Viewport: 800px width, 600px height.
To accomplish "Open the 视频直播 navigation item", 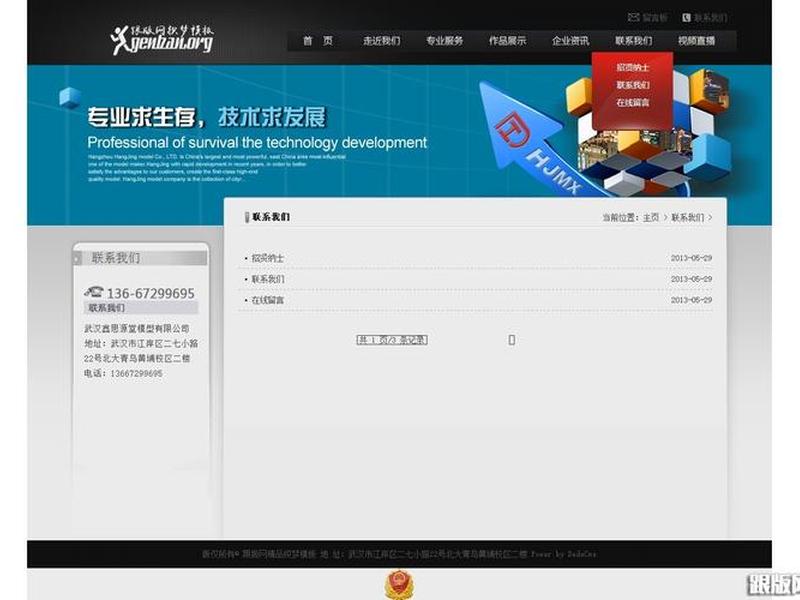I will point(696,41).
